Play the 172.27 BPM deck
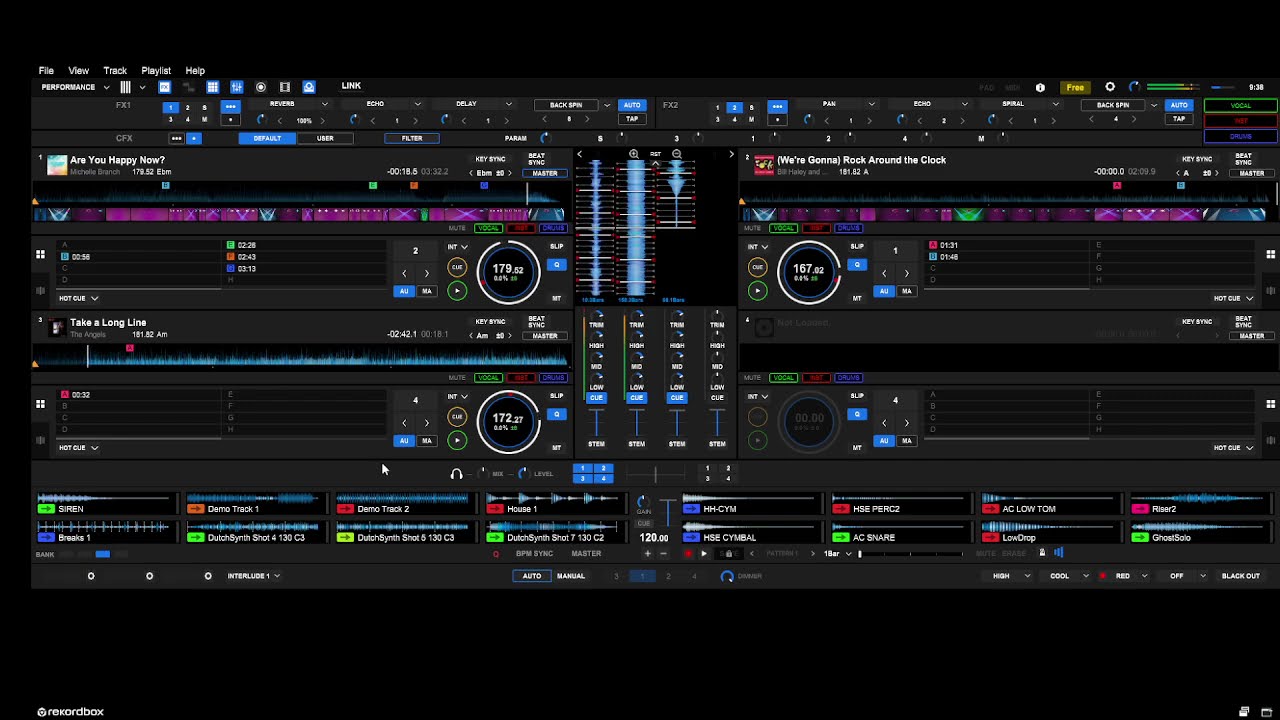 457,440
